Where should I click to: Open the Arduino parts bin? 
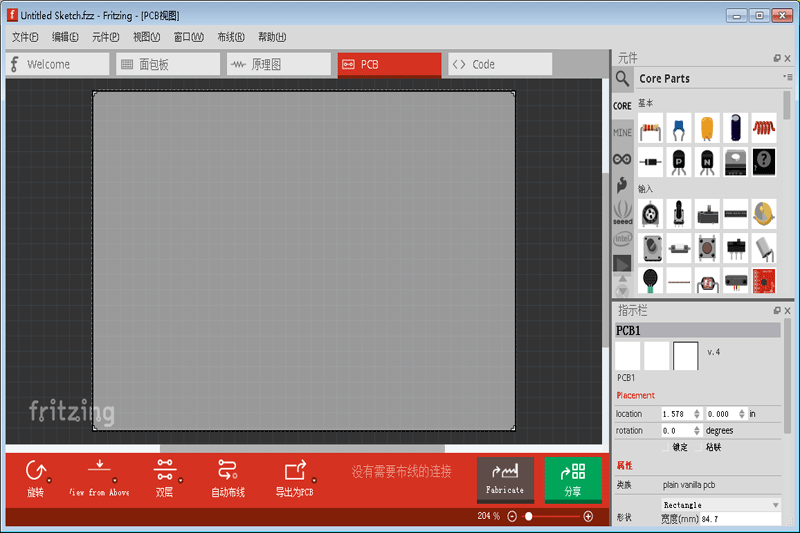(x=623, y=160)
